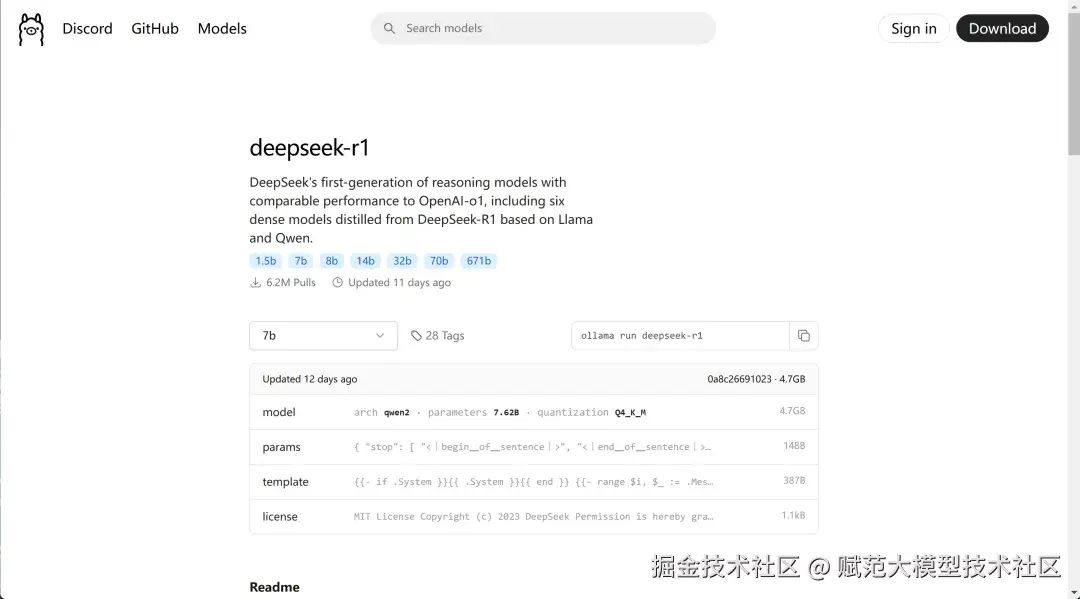Go to the Models page
1080x599 pixels.
pyautogui.click(x=222, y=29)
